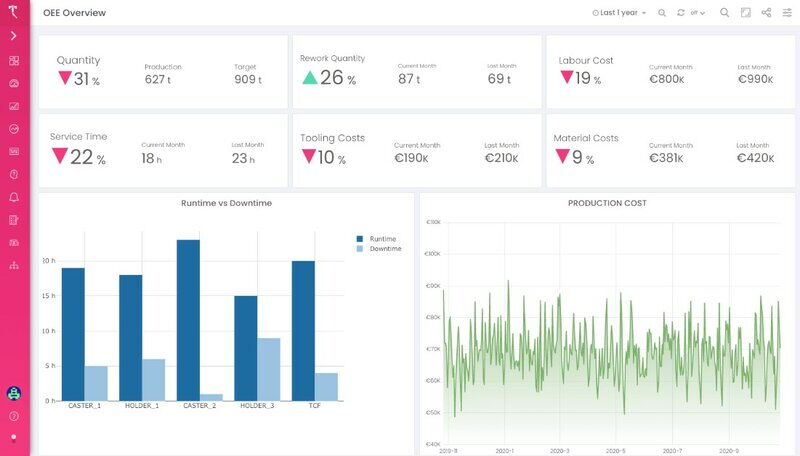Open the filter settings sliders icon
The image size is (800, 456).
click(787, 13)
